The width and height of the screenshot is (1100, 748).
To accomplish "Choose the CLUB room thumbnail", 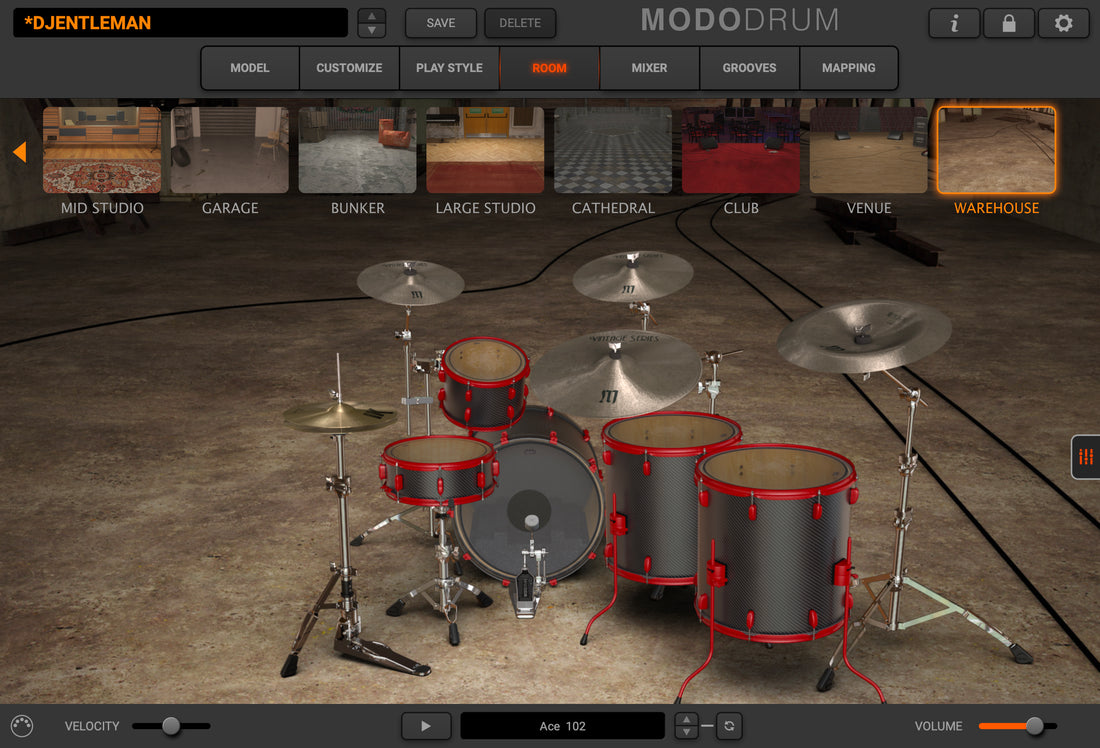I will [x=741, y=150].
